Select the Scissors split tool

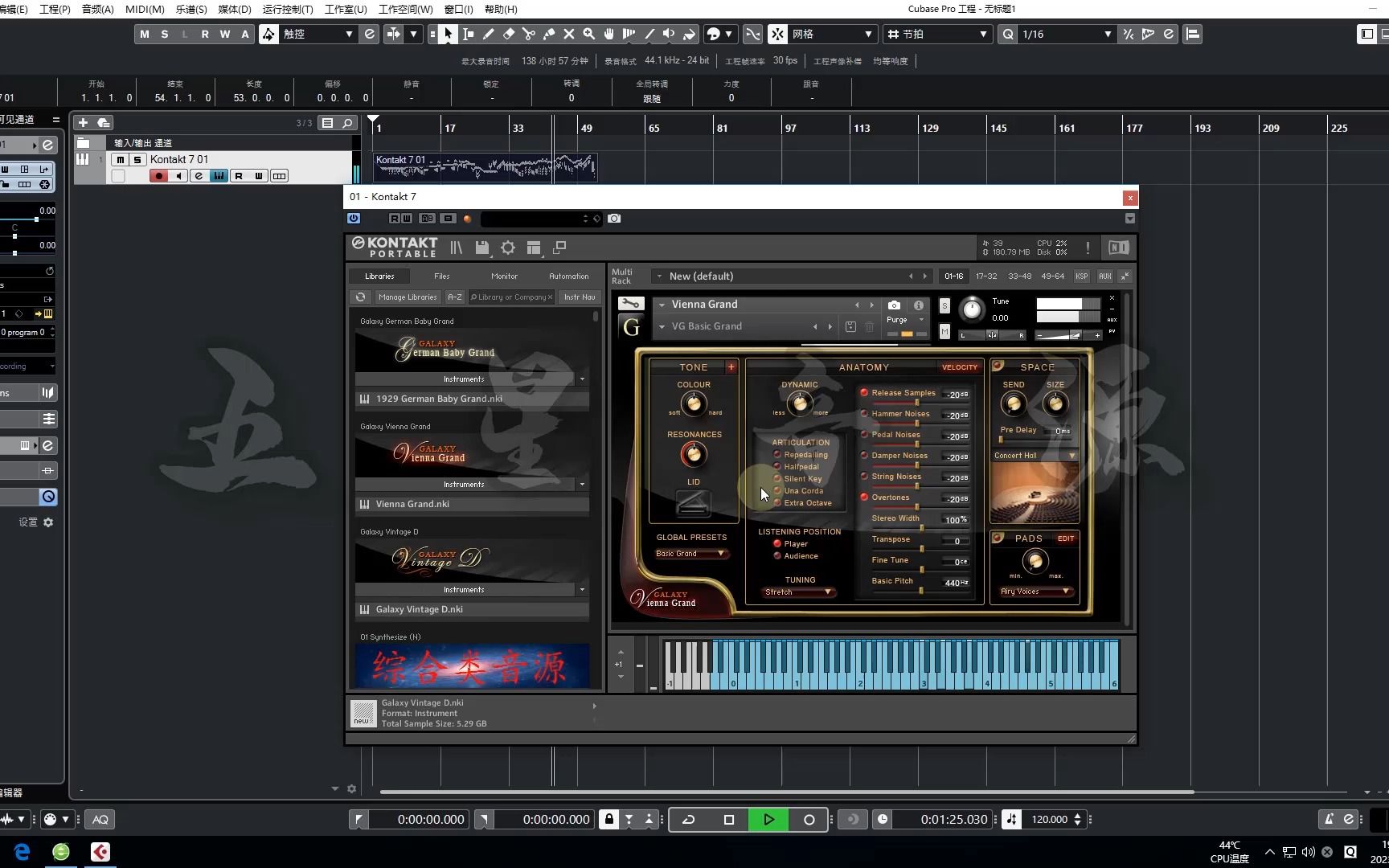point(528,34)
